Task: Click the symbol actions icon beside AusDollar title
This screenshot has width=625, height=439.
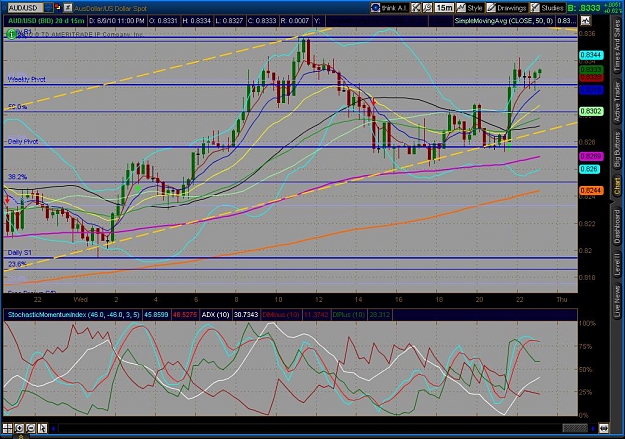Action: 68,7
